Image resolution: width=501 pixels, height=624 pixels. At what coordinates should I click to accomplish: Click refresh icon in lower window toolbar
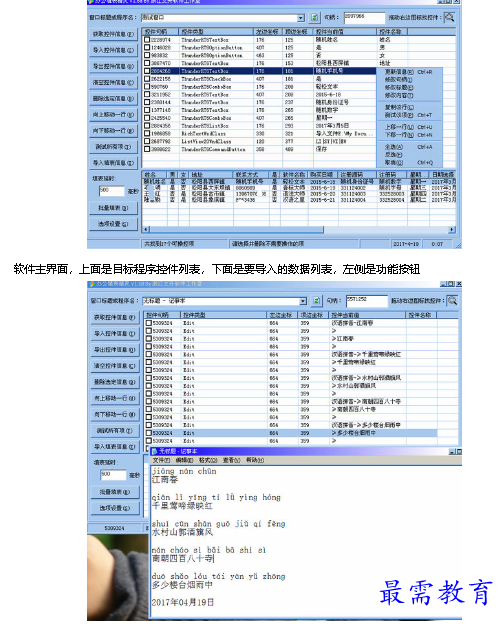pyautogui.click(x=316, y=301)
